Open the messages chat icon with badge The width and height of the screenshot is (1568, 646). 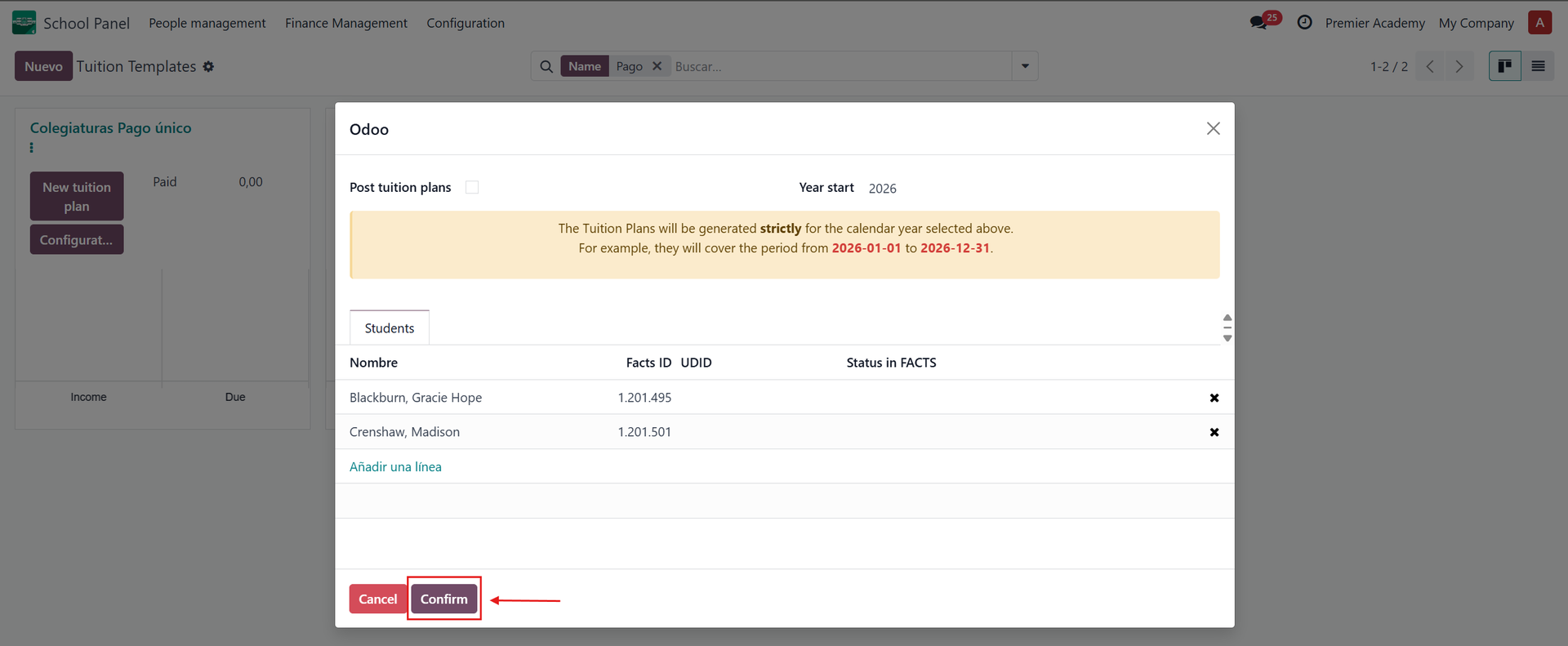(1259, 23)
